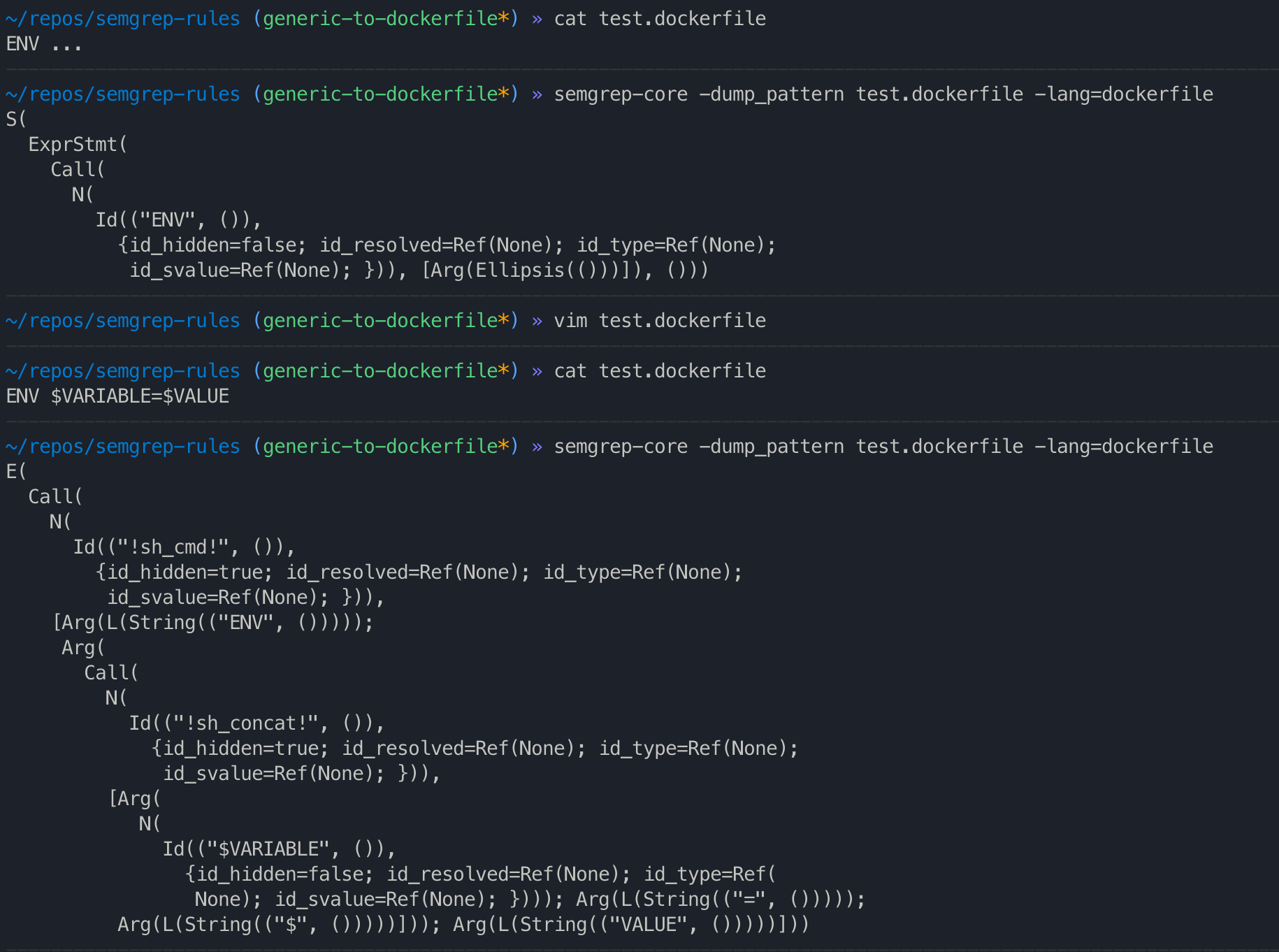
Task: Click the ExprStmt( line in first AST dump
Action: pyautogui.click(x=77, y=144)
